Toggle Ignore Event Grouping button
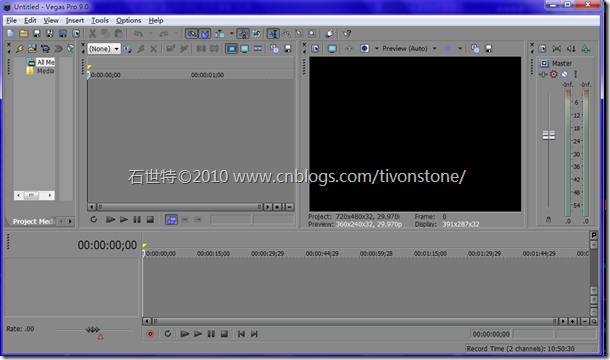 point(256,34)
